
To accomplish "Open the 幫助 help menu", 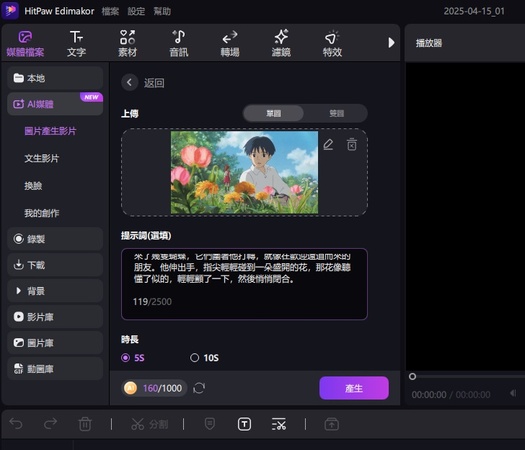I will pyautogui.click(x=162, y=11).
